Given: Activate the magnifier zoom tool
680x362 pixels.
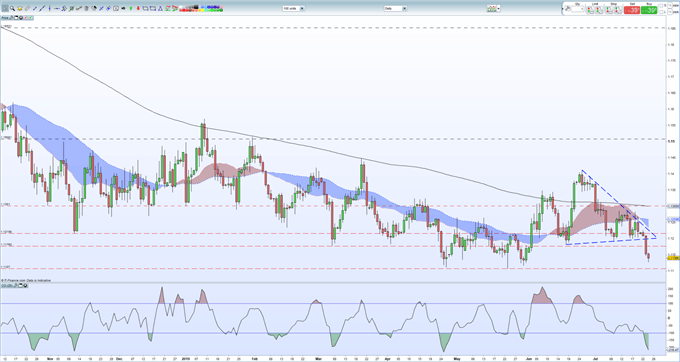Looking at the screenshot, I should (x=12, y=9).
